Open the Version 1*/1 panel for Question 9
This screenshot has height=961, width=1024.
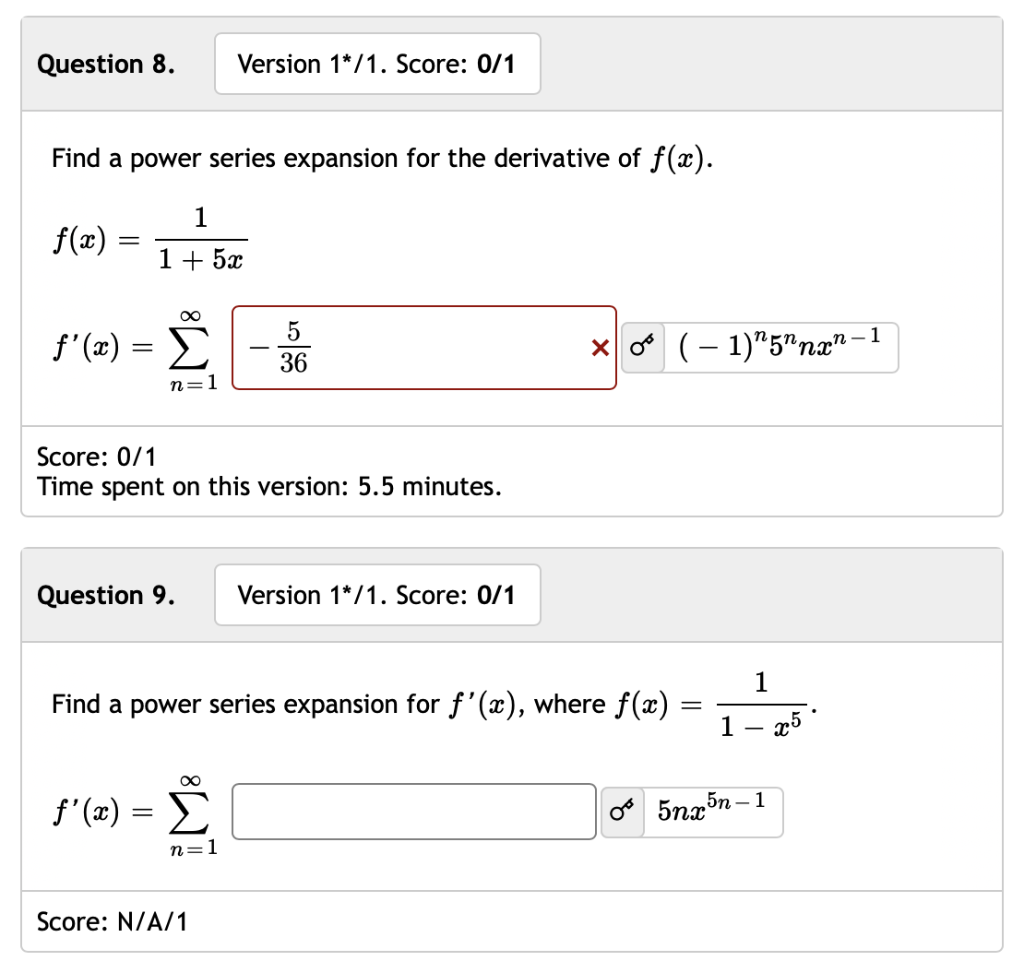377,595
